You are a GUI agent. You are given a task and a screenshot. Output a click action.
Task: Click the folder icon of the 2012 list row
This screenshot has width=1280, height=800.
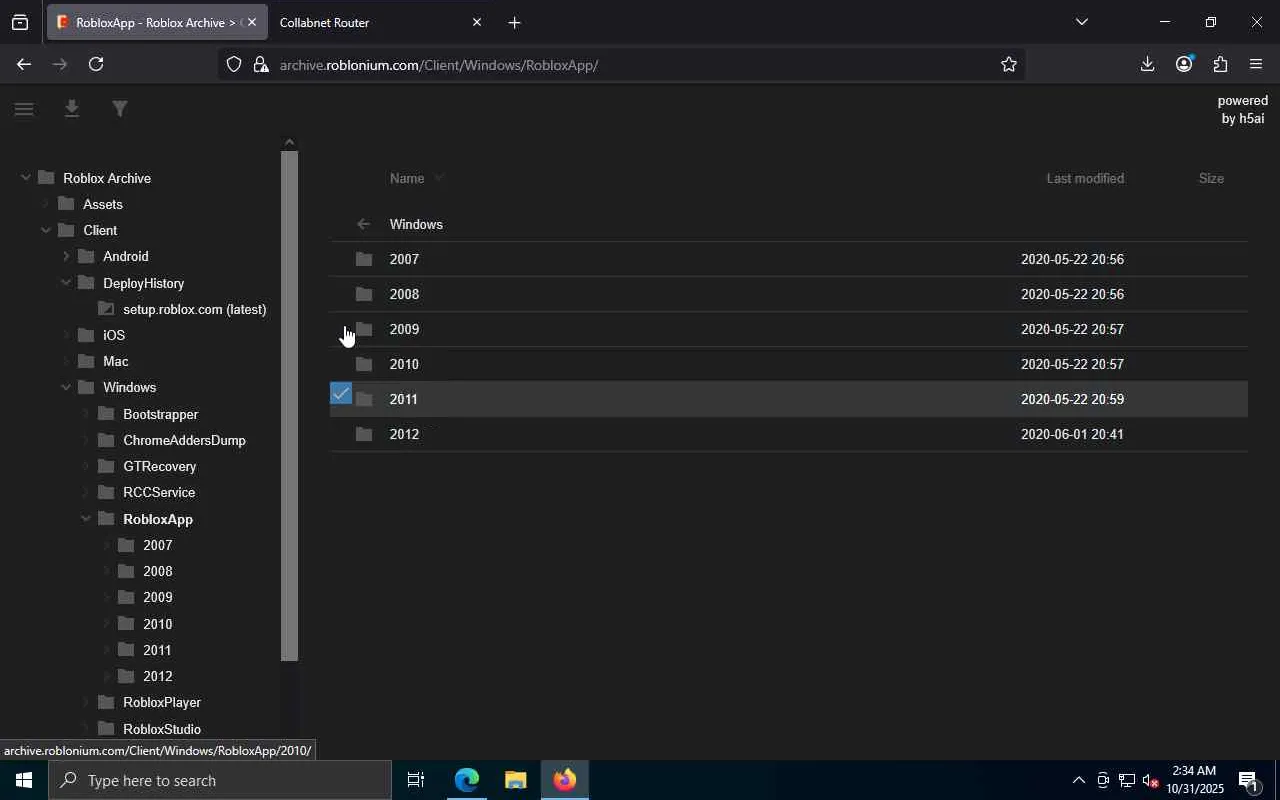[x=364, y=434]
